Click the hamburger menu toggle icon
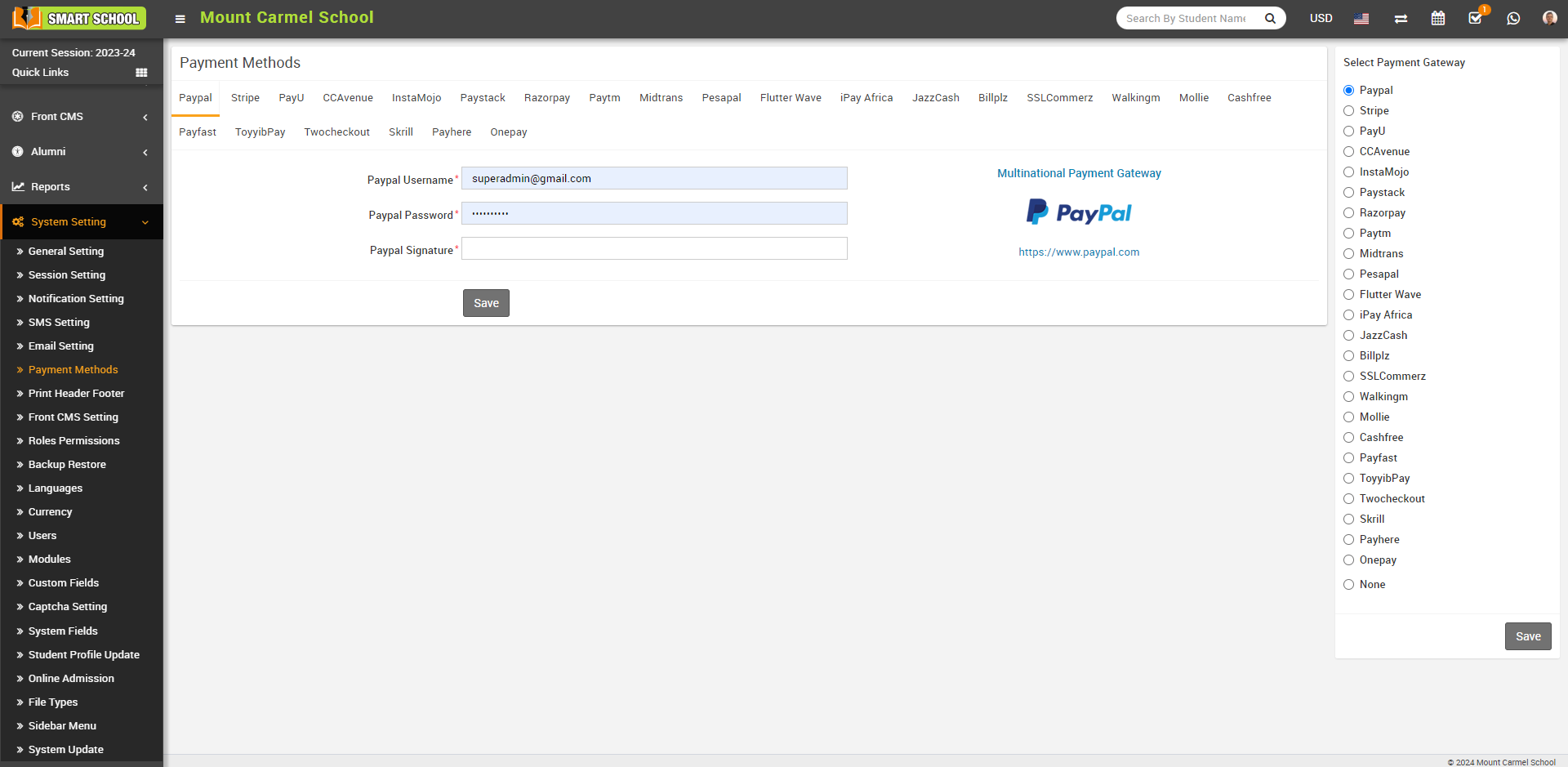The height and width of the screenshot is (767, 1568). pyautogui.click(x=180, y=19)
